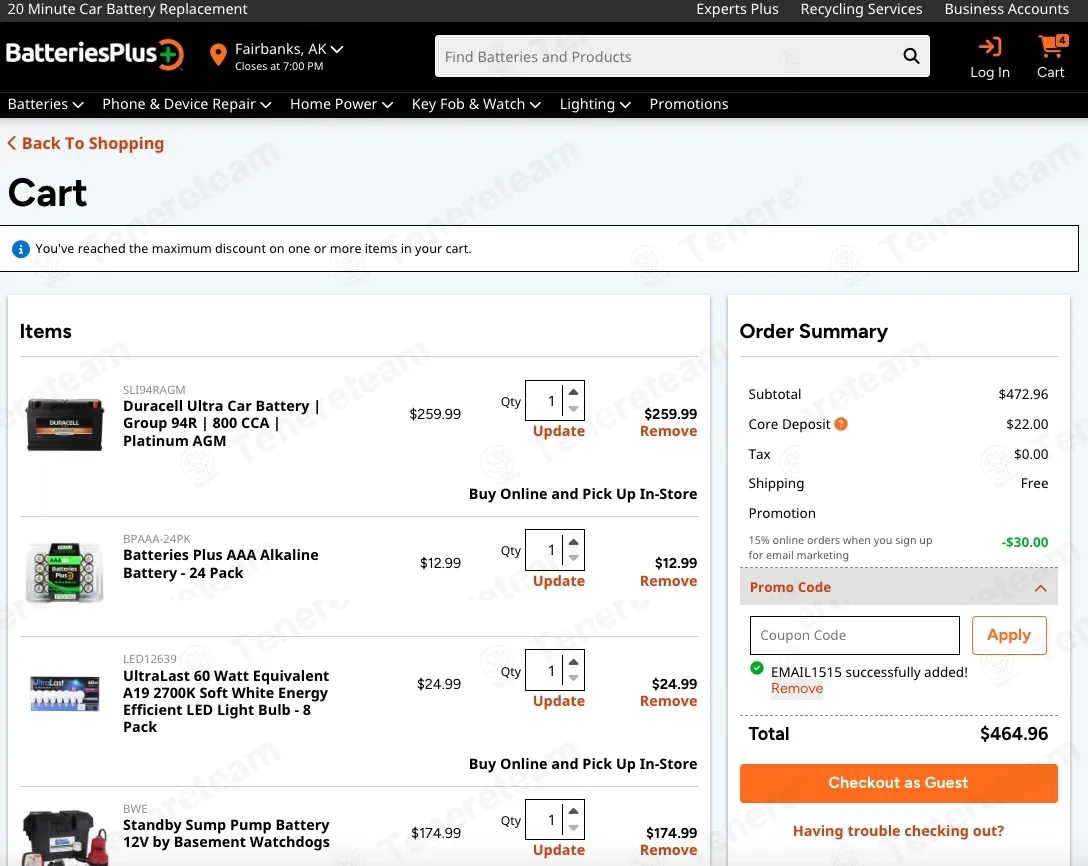Decrease the AAA Alkaline pack quantity

point(573,558)
